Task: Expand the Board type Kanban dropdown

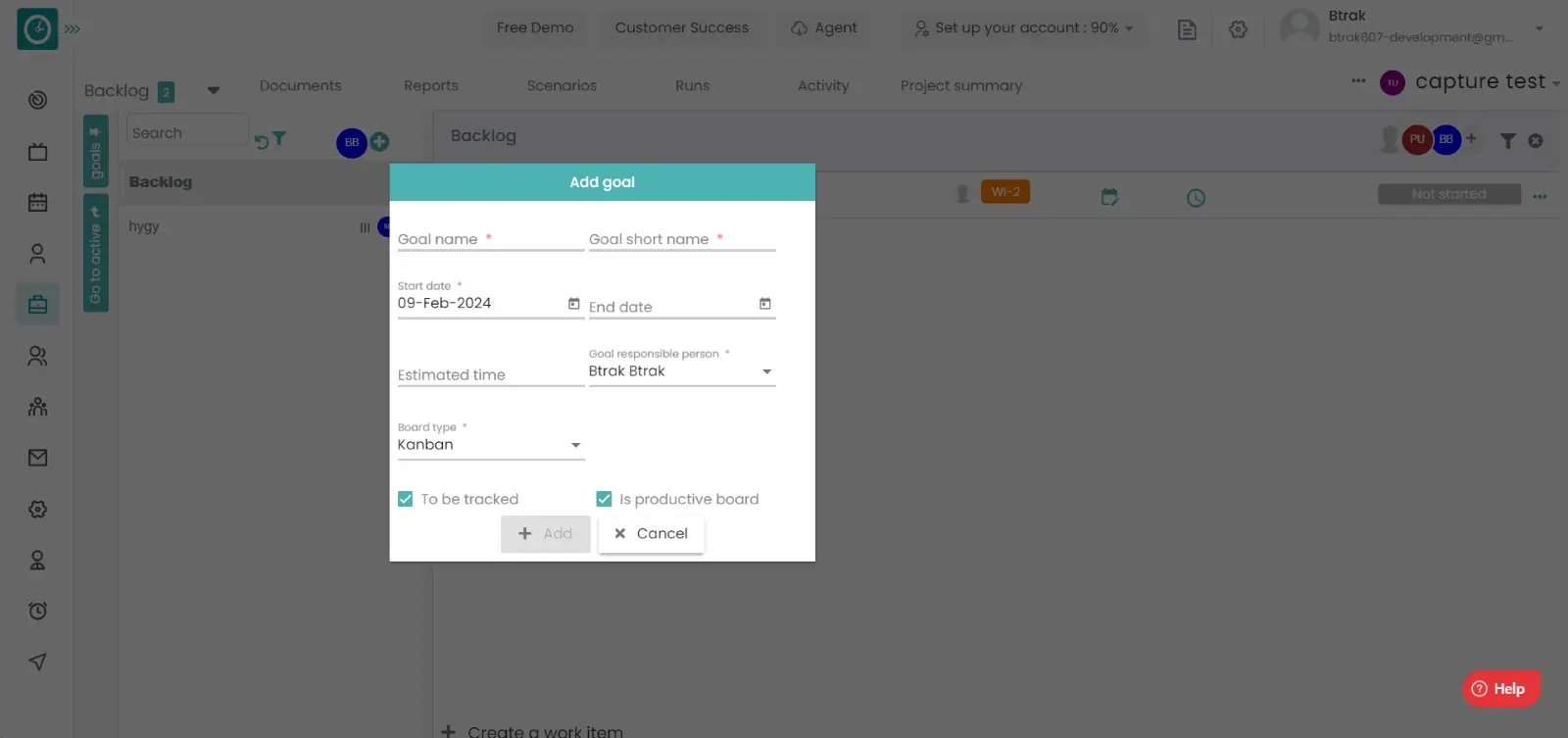Action: click(575, 445)
